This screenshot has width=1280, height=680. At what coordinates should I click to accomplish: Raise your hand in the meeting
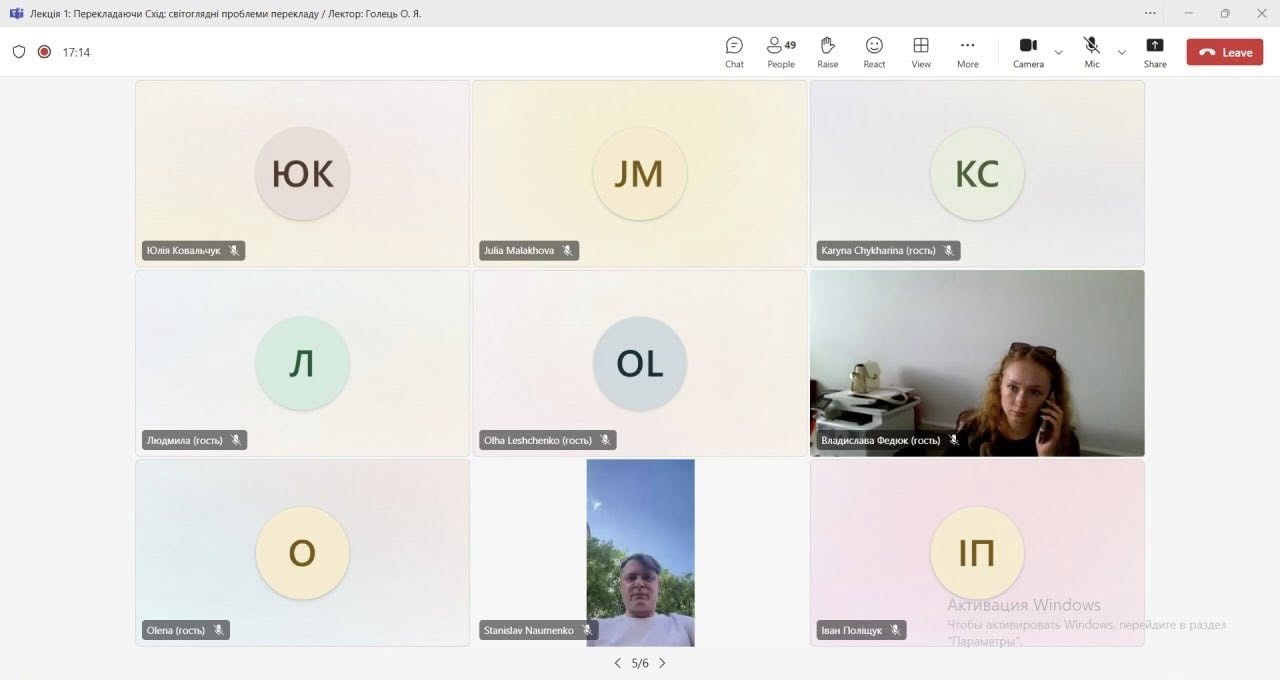[827, 52]
